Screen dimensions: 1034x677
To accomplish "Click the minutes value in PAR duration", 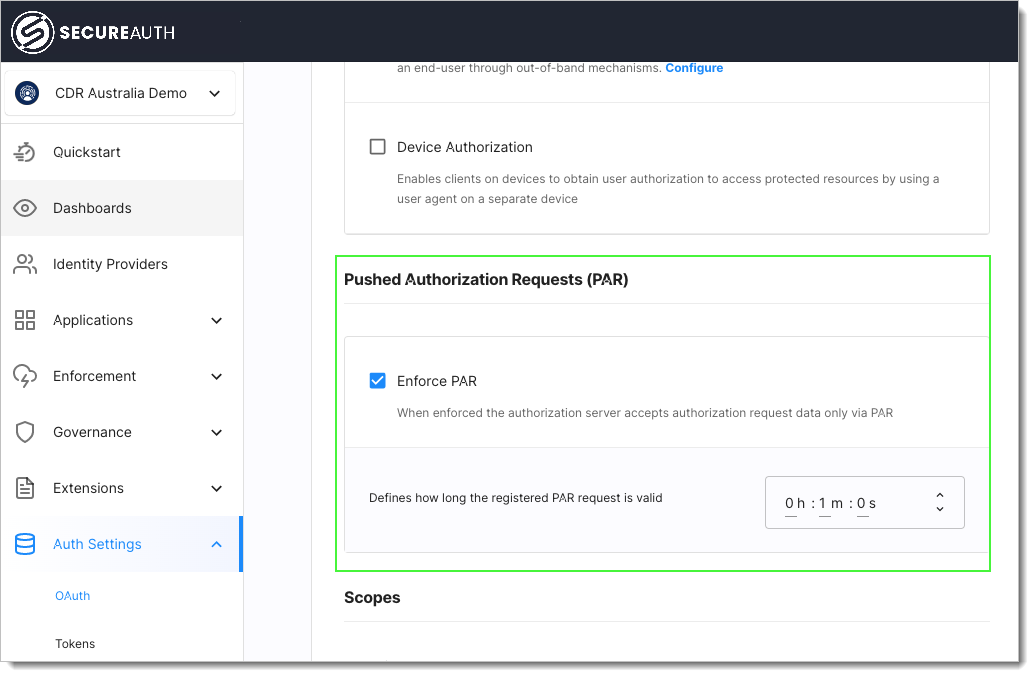I will click(x=824, y=504).
